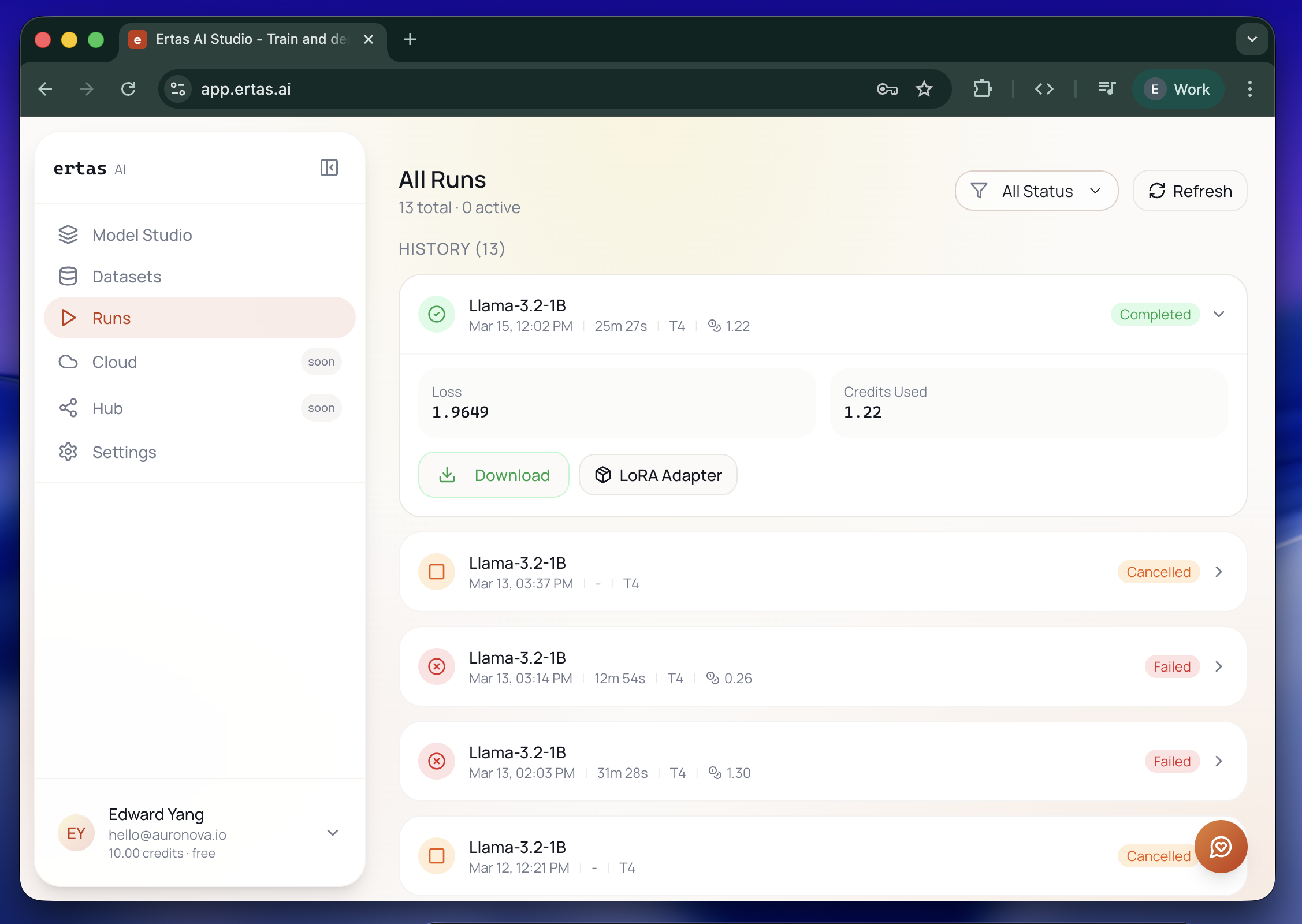The width and height of the screenshot is (1302, 924).
Task: Click failed icon for Mar 13 03:14 PM run
Action: tap(437, 666)
